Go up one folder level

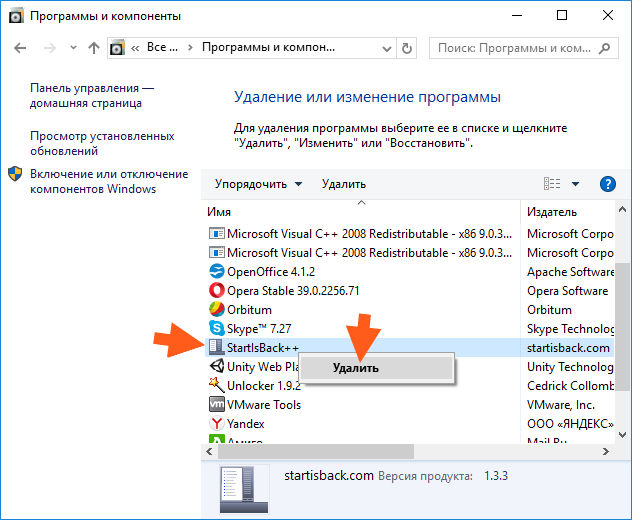point(94,48)
